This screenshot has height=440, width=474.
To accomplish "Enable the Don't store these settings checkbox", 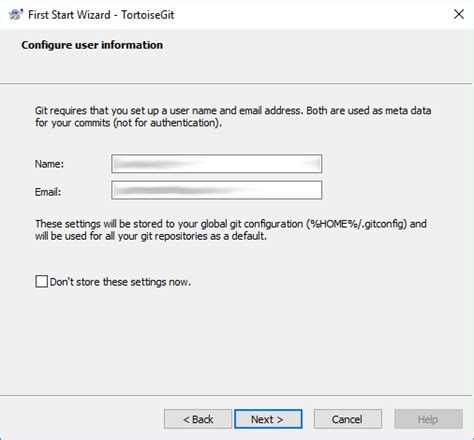I will pyautogui.click(x=42, y=281).
